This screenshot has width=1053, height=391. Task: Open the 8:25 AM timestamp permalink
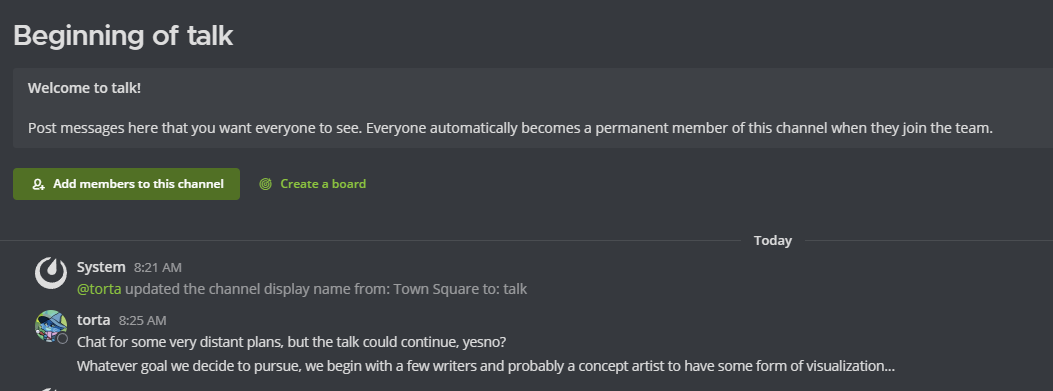pyautogui.click(x=142, y=321)
